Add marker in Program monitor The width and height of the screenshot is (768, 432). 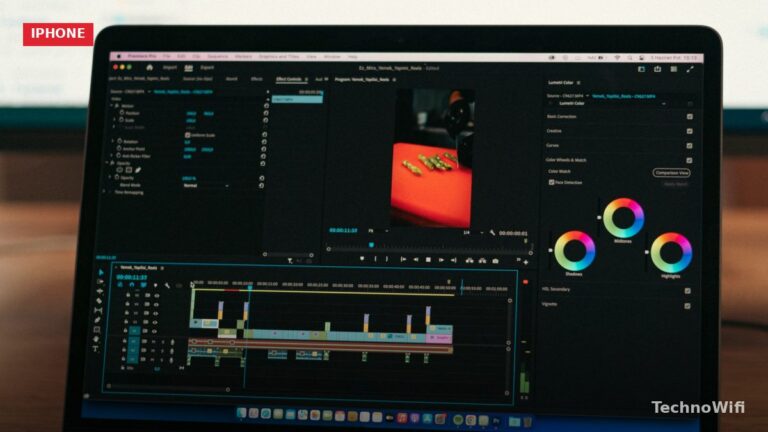[362, 259]
